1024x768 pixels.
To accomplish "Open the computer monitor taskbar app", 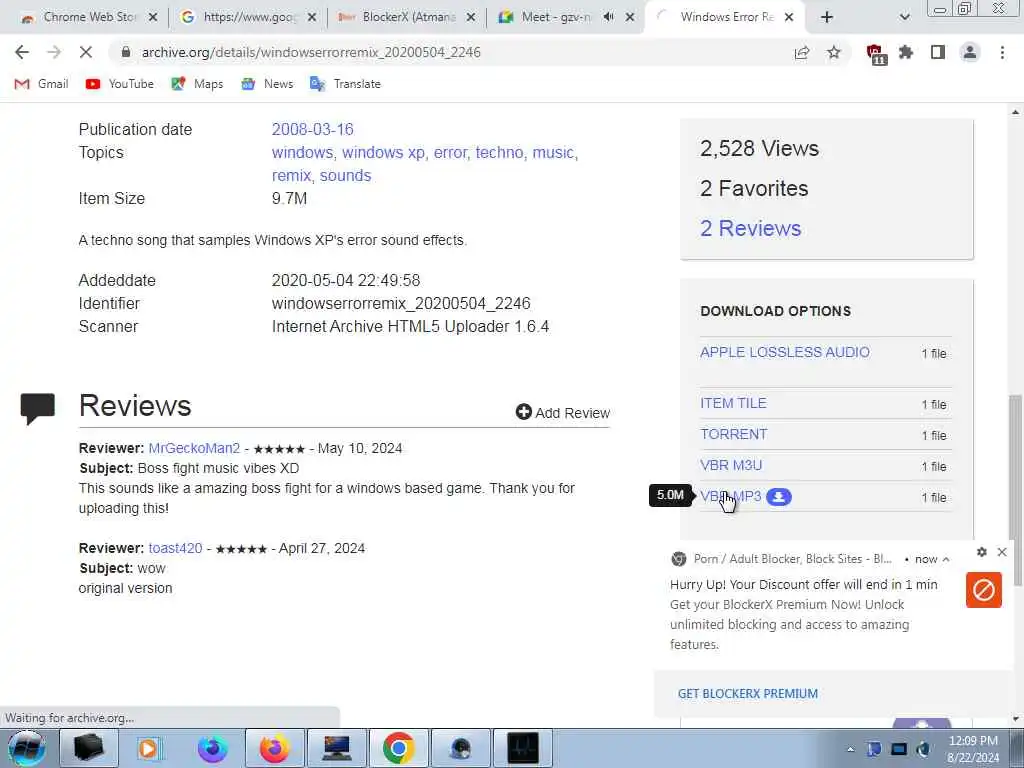I will pyautogui.click(x=336, y=748).
